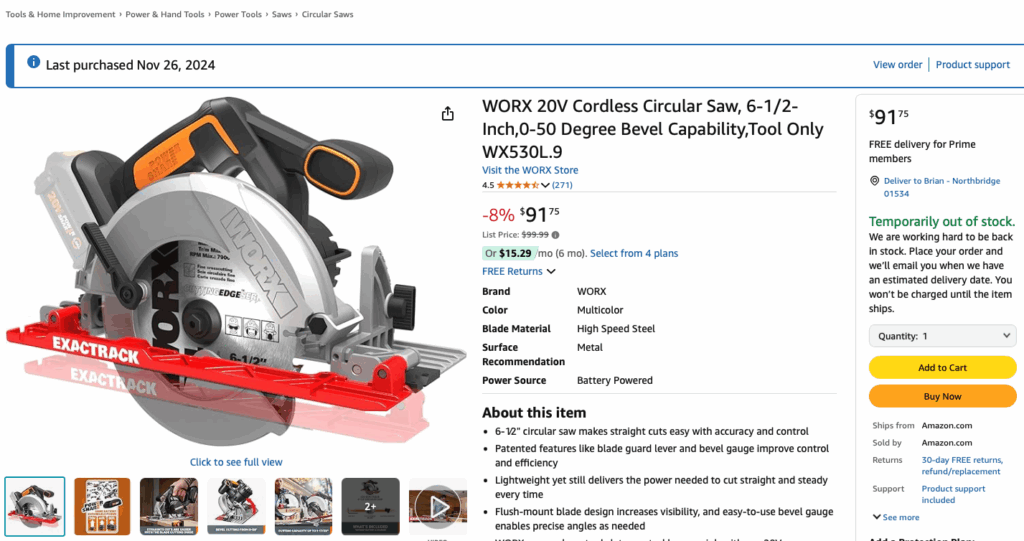Visit the WORX Store link
Screen dimensions: 1024x541
coord(530,170)
